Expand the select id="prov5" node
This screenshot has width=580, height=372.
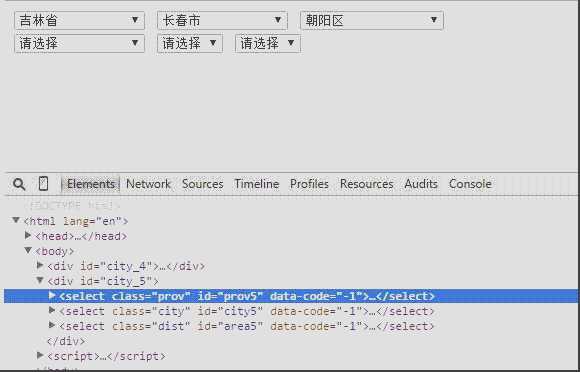click(52, 295)
